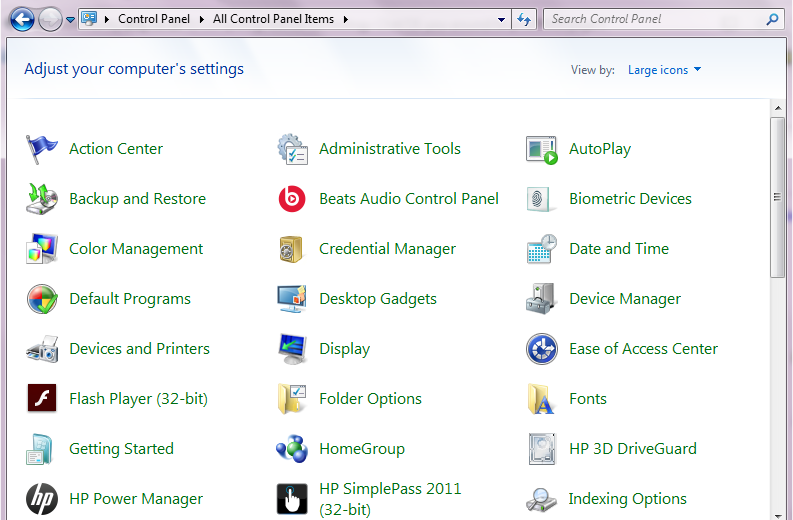
Task: Click the Beats Audio Control Panel link
Action: point(409,199)
